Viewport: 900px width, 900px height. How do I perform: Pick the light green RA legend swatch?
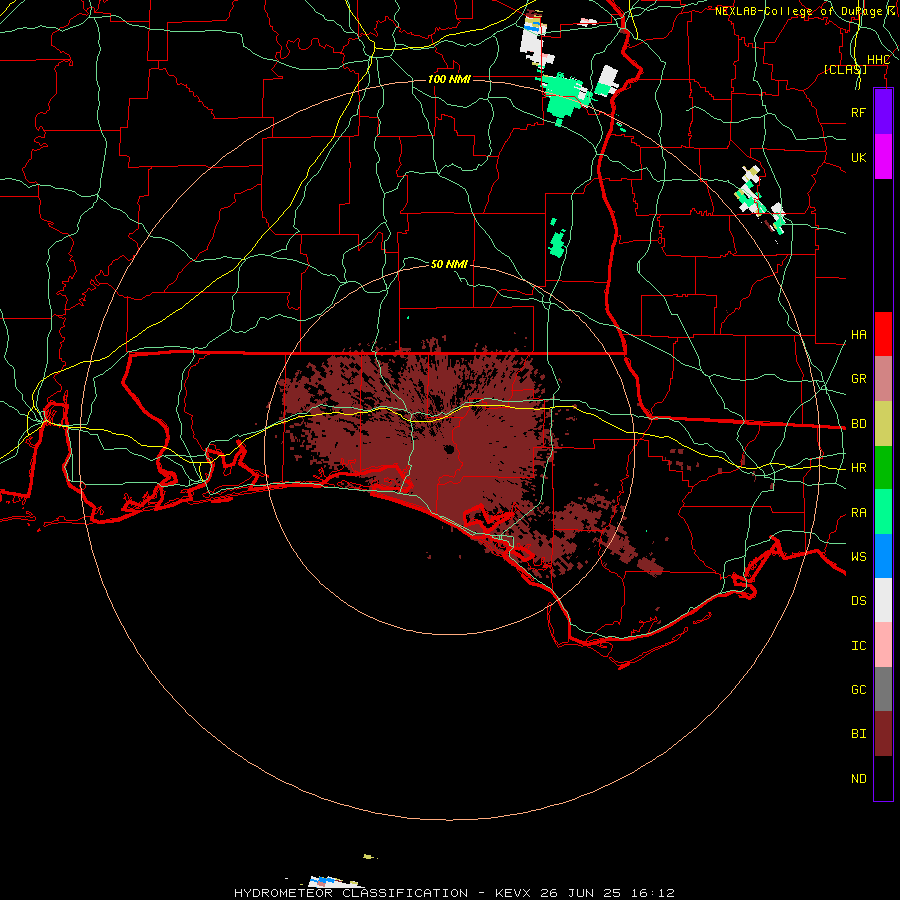[x=883, y=512]
